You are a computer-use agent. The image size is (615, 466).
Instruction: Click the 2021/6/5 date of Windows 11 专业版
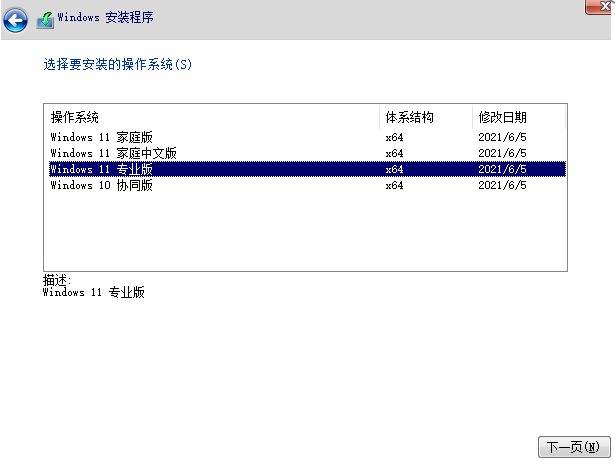(x=502, y=169)
